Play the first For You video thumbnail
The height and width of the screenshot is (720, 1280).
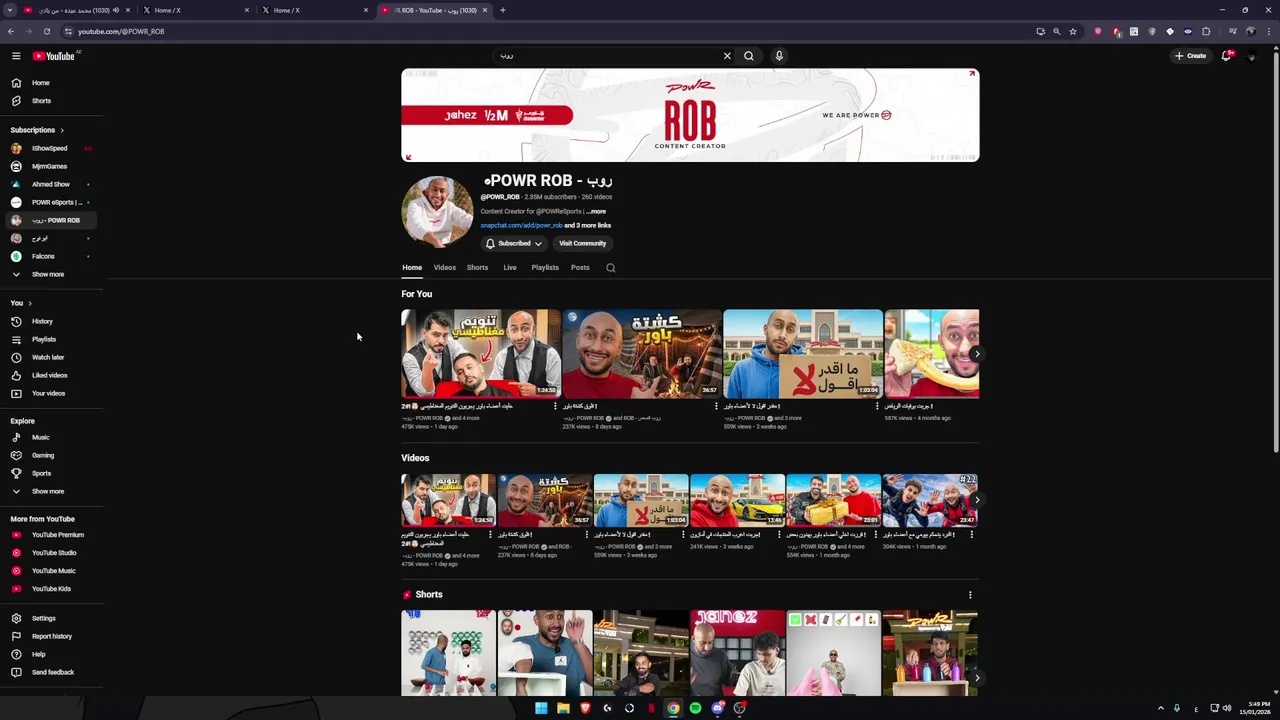(x=481, y=354)
